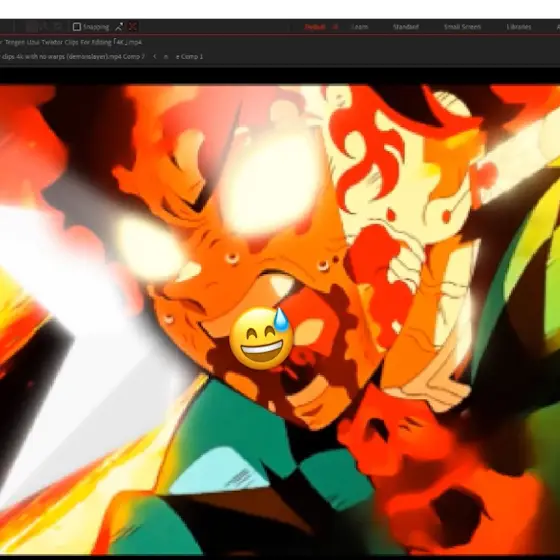Switch to the Standard workspace
Screen dimensions: 560x560
[405, 27]
